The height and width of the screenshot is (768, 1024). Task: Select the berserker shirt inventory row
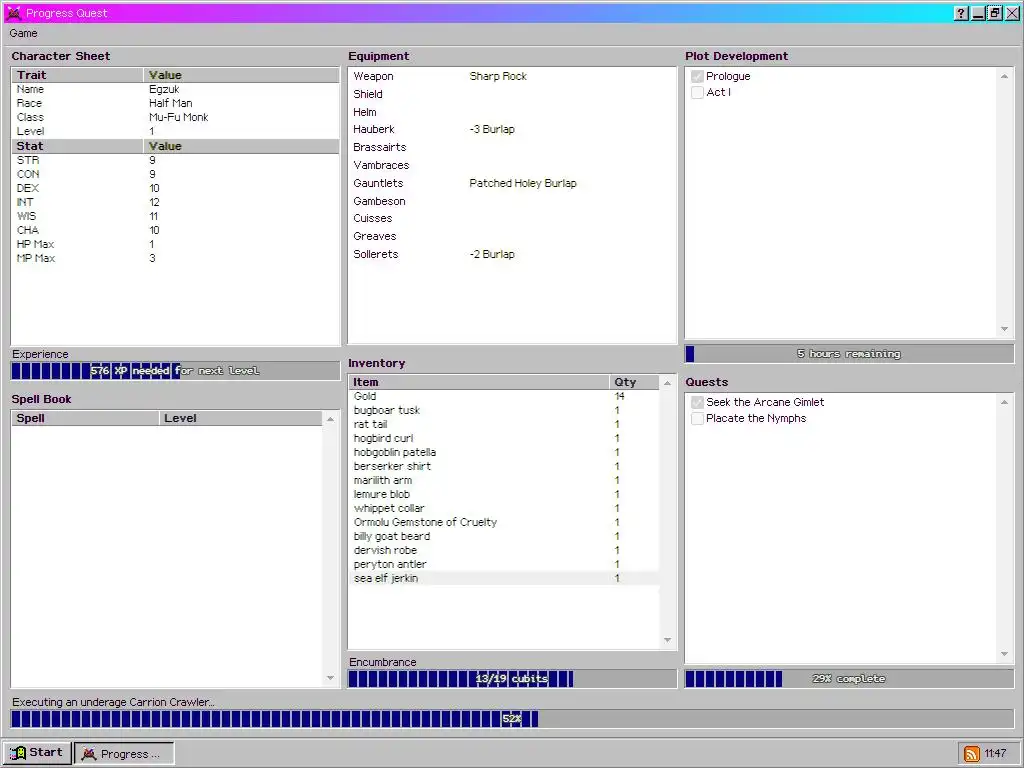504,466
